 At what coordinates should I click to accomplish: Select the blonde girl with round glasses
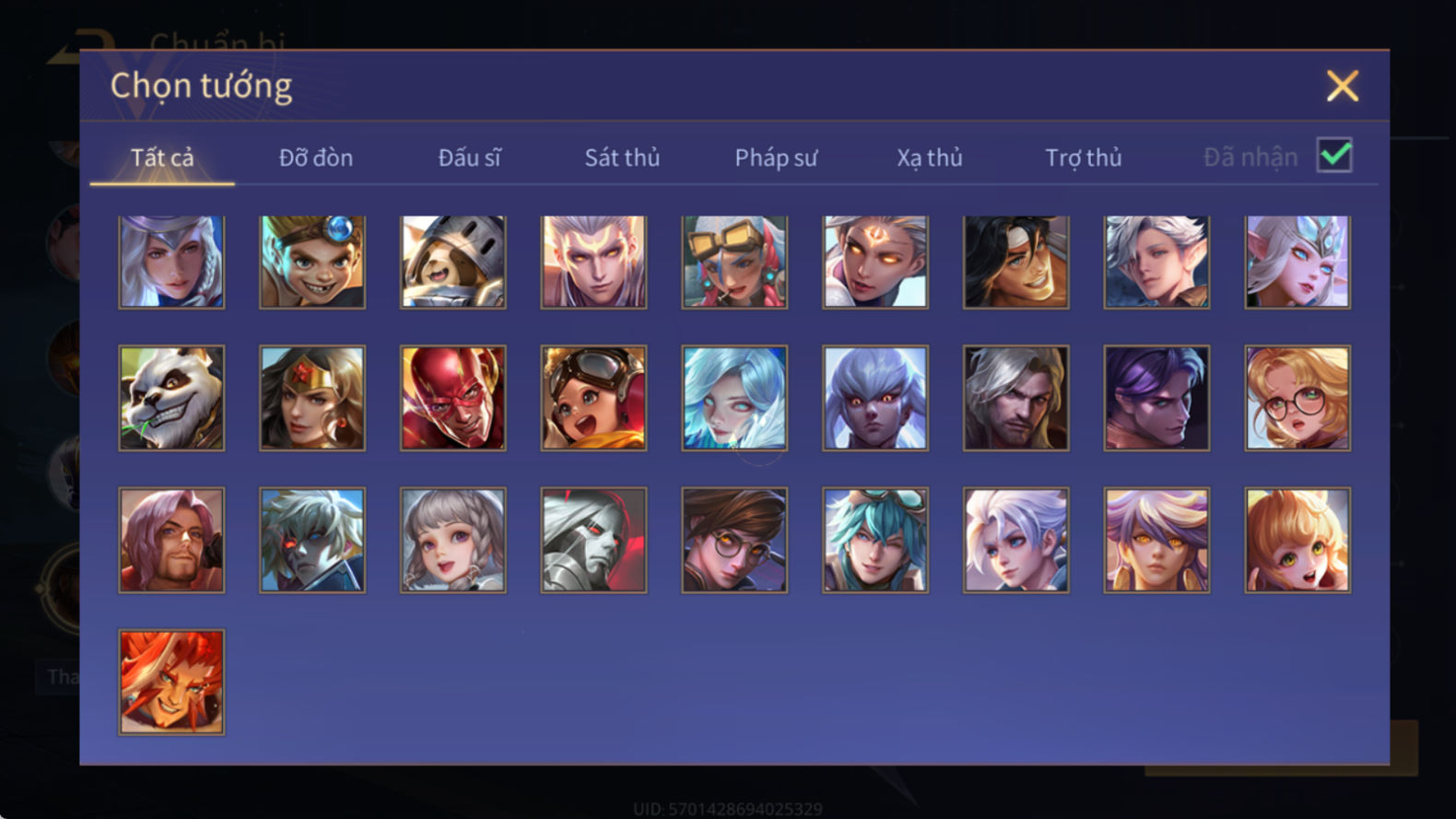coord(1297,398)
